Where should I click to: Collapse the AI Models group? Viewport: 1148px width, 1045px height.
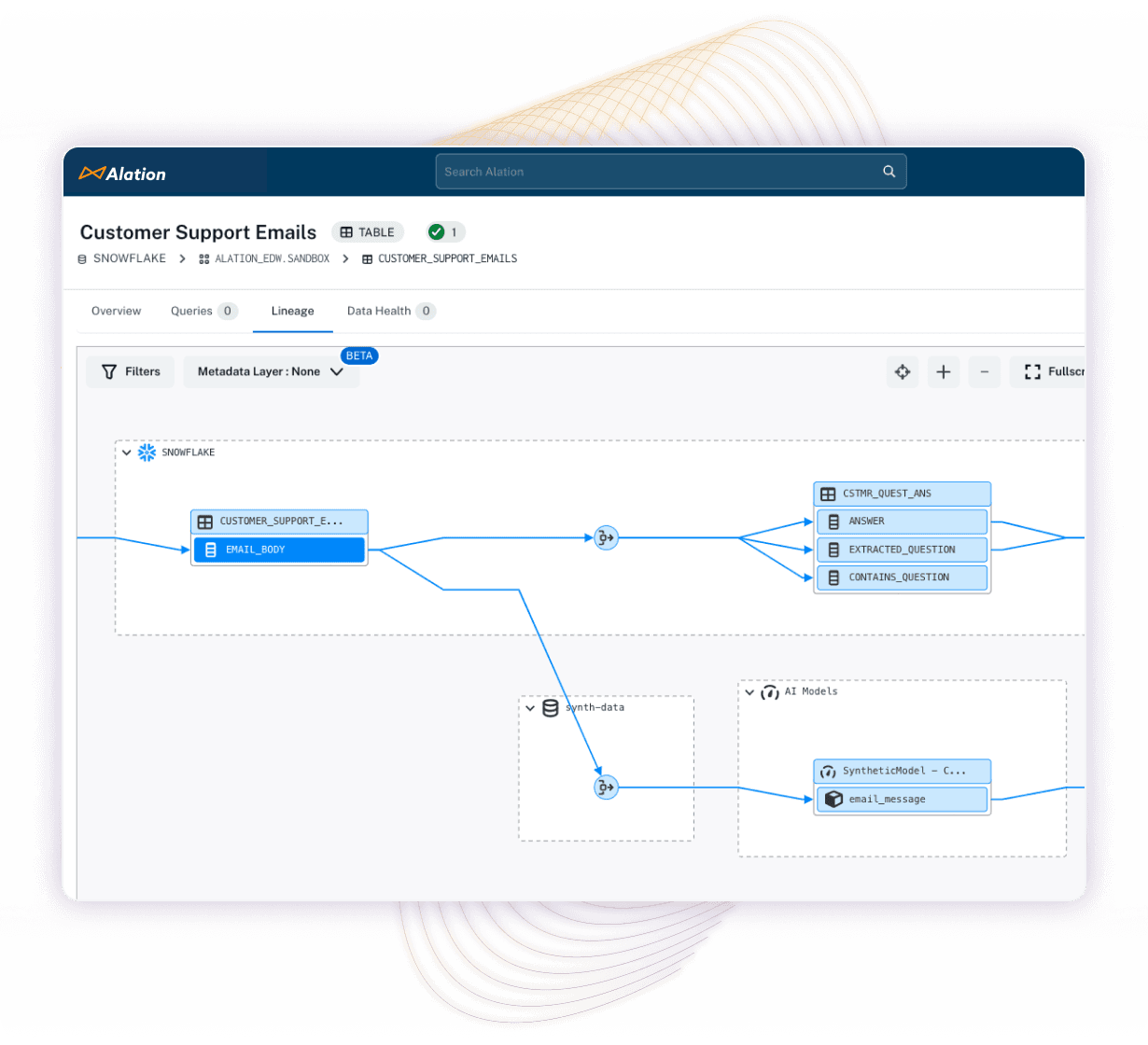click(750, 691)
